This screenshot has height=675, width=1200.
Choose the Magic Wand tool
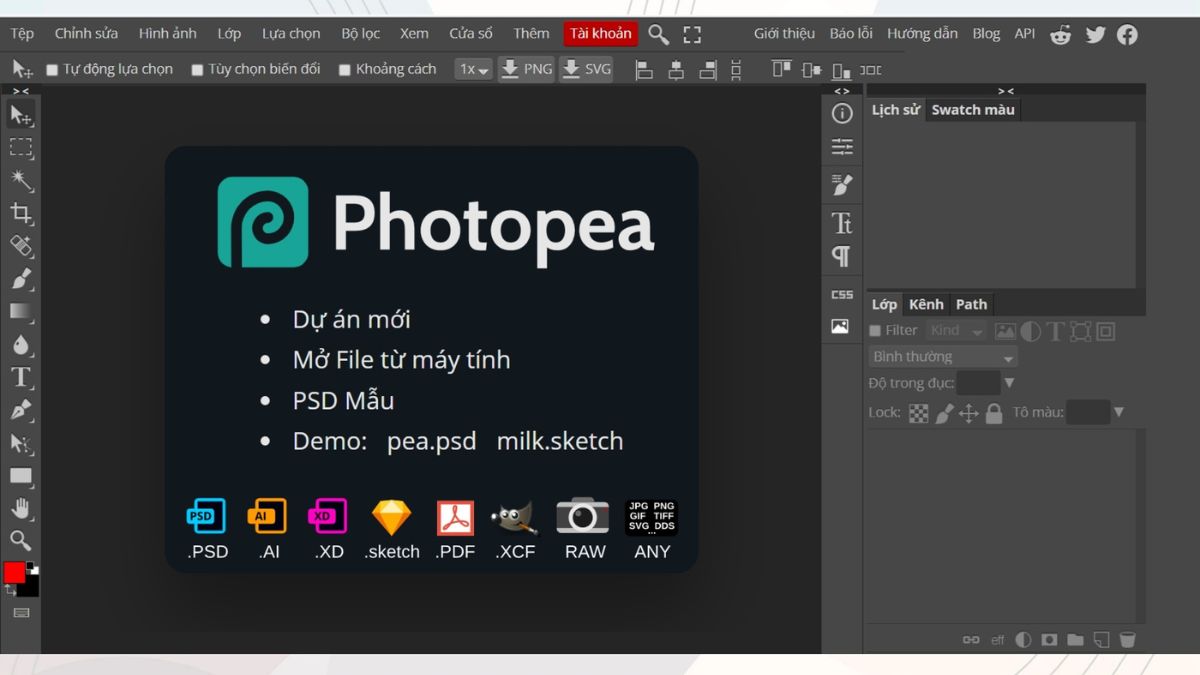pyautogui.click(x=21, y=181)
